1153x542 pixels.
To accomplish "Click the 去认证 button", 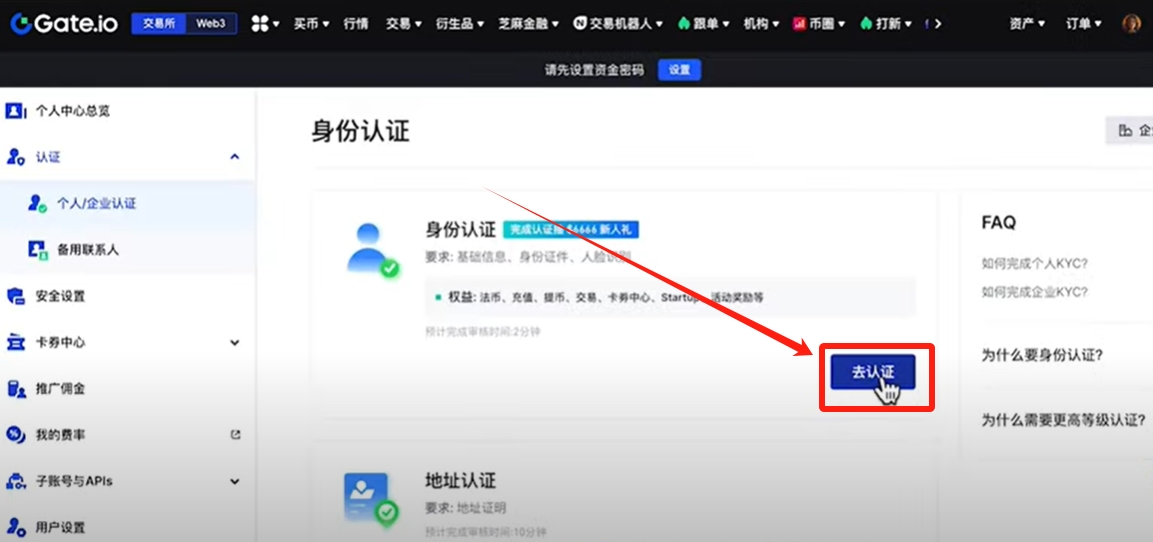I will click(x=872, y=372).
